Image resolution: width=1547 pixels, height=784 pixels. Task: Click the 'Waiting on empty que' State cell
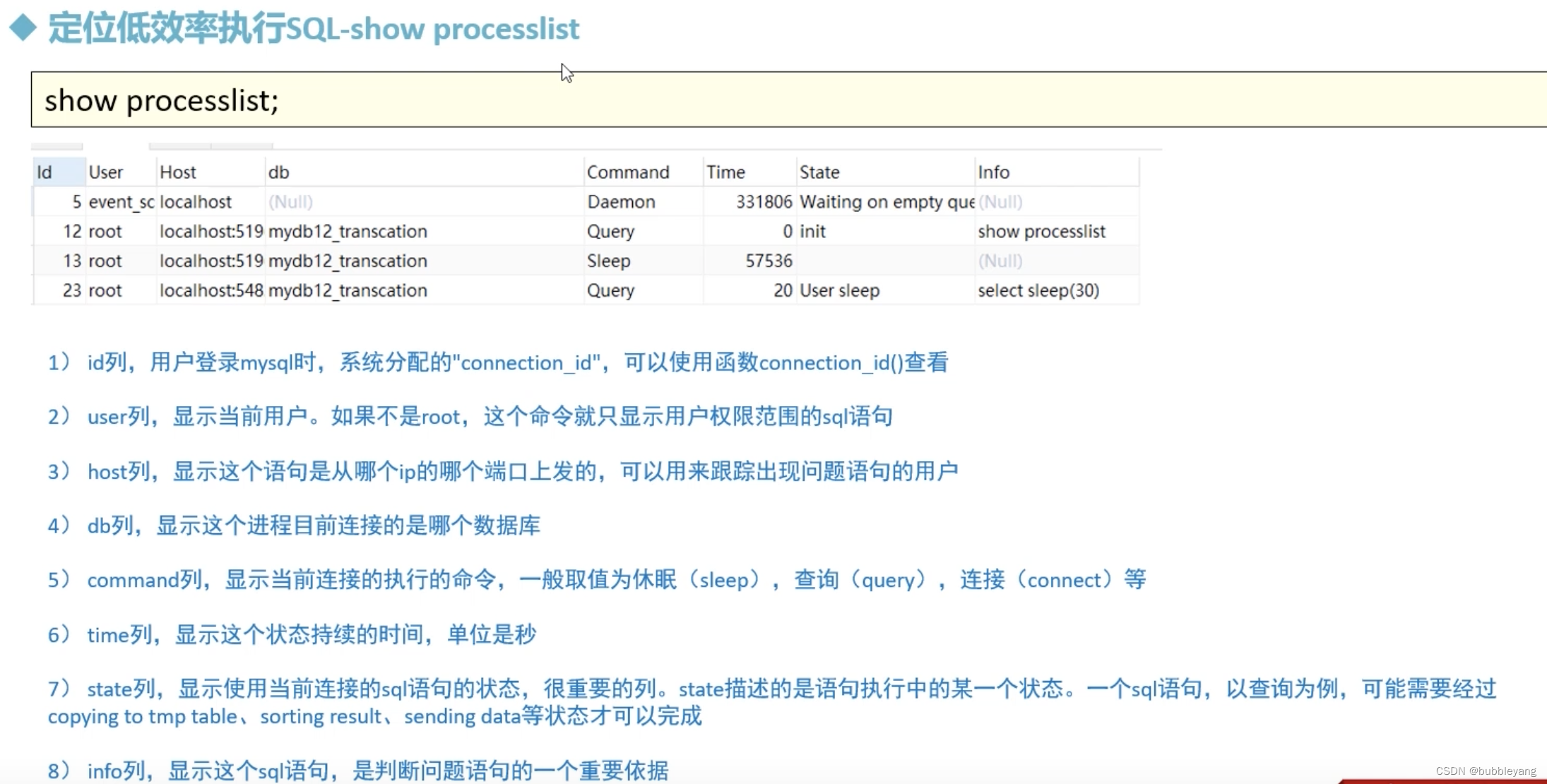[x=887, y=202]
